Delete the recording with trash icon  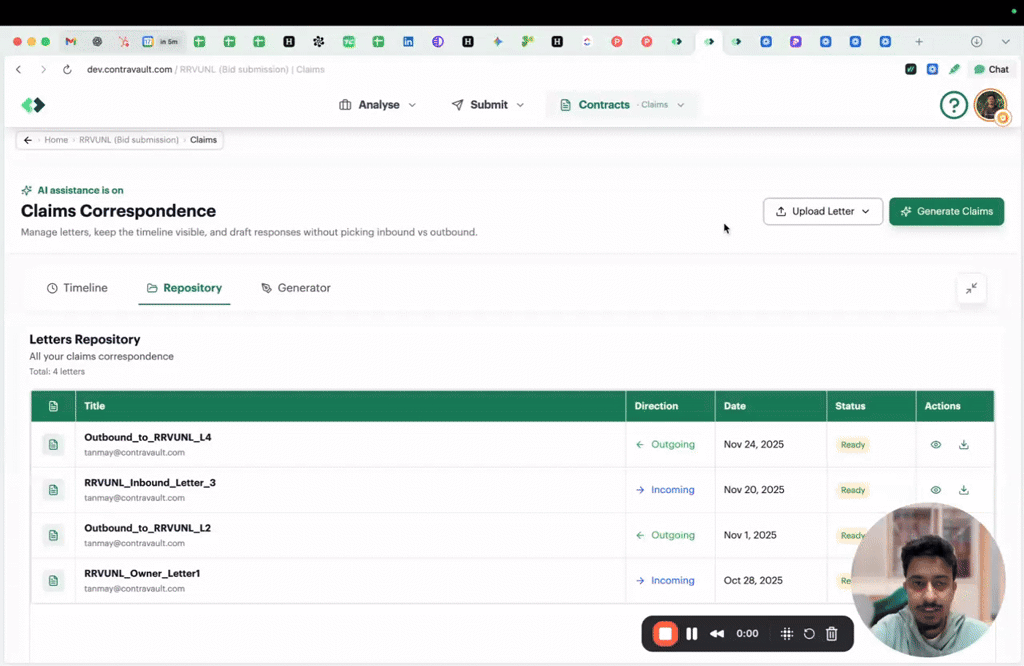pyautogui.click(x=831, y=634)
